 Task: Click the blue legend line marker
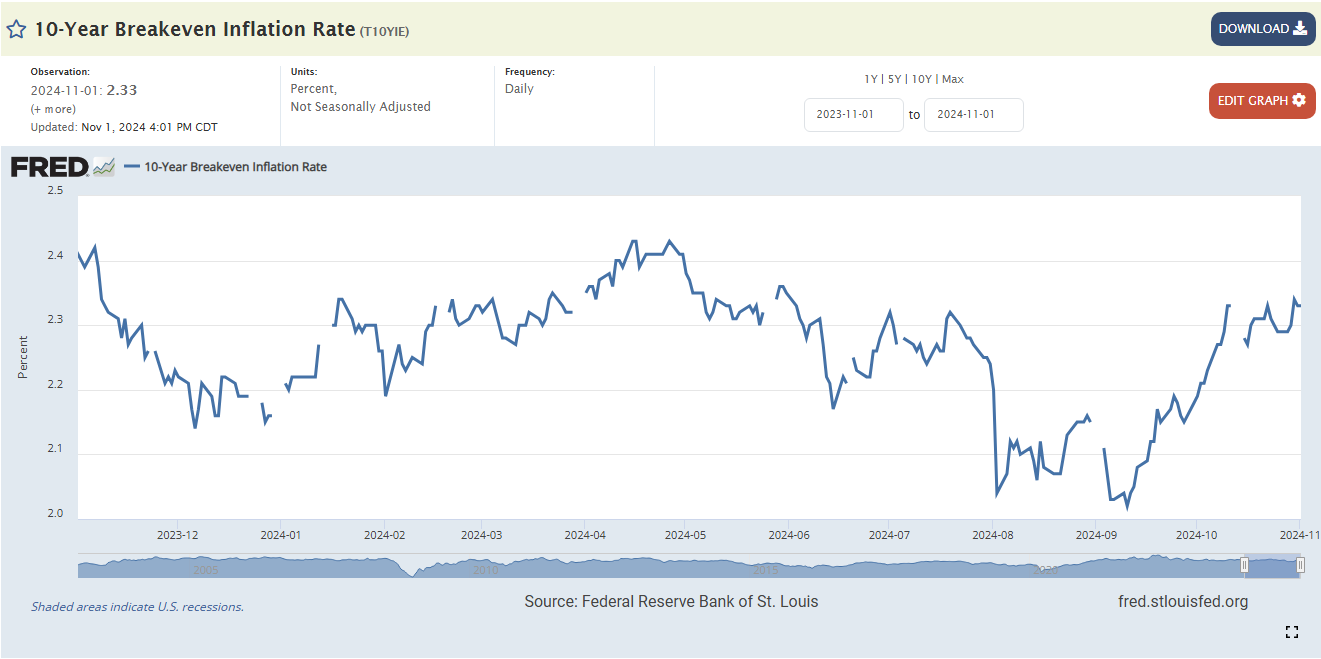132,167
